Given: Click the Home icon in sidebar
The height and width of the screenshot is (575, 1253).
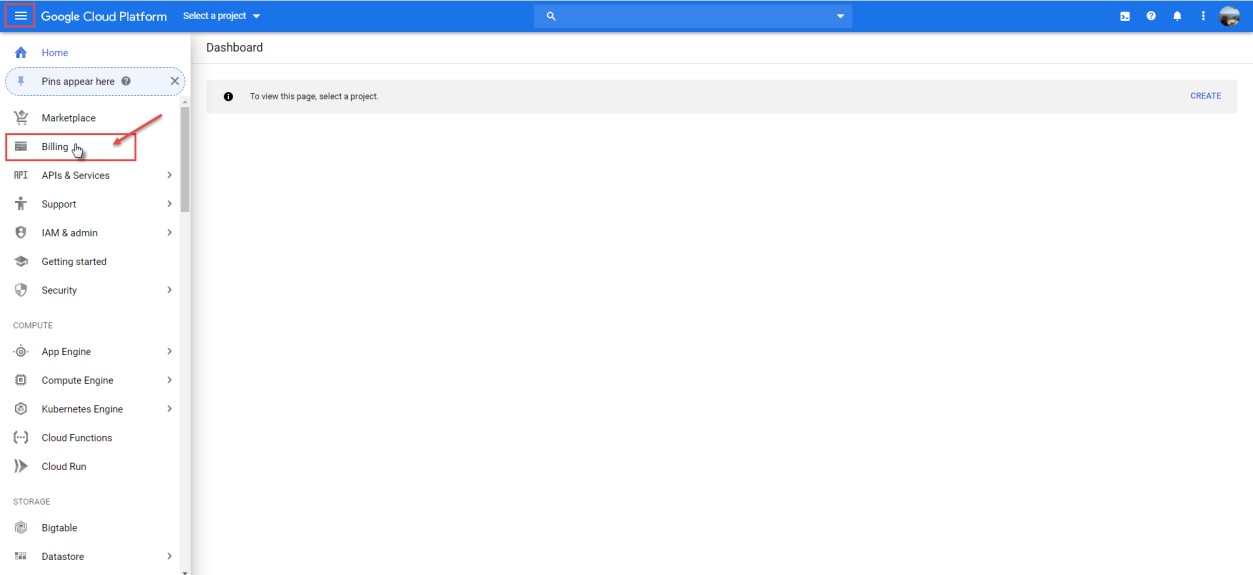Looking at the screenshot, I should pos(20,52).
